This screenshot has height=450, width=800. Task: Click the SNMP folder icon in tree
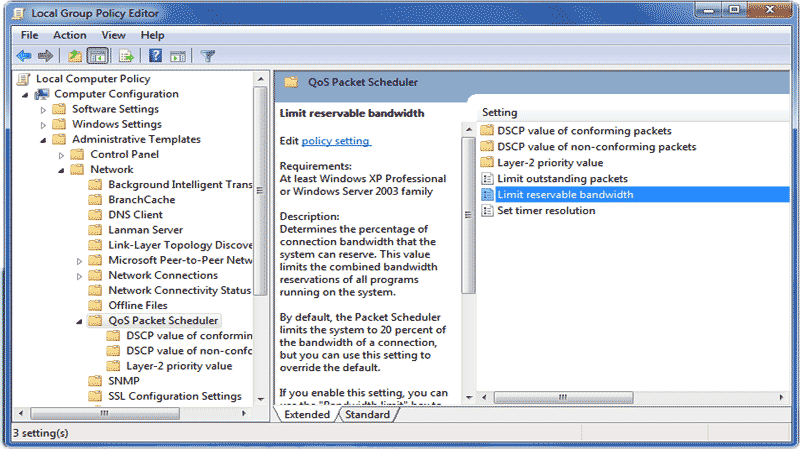[x=95, y=381]
